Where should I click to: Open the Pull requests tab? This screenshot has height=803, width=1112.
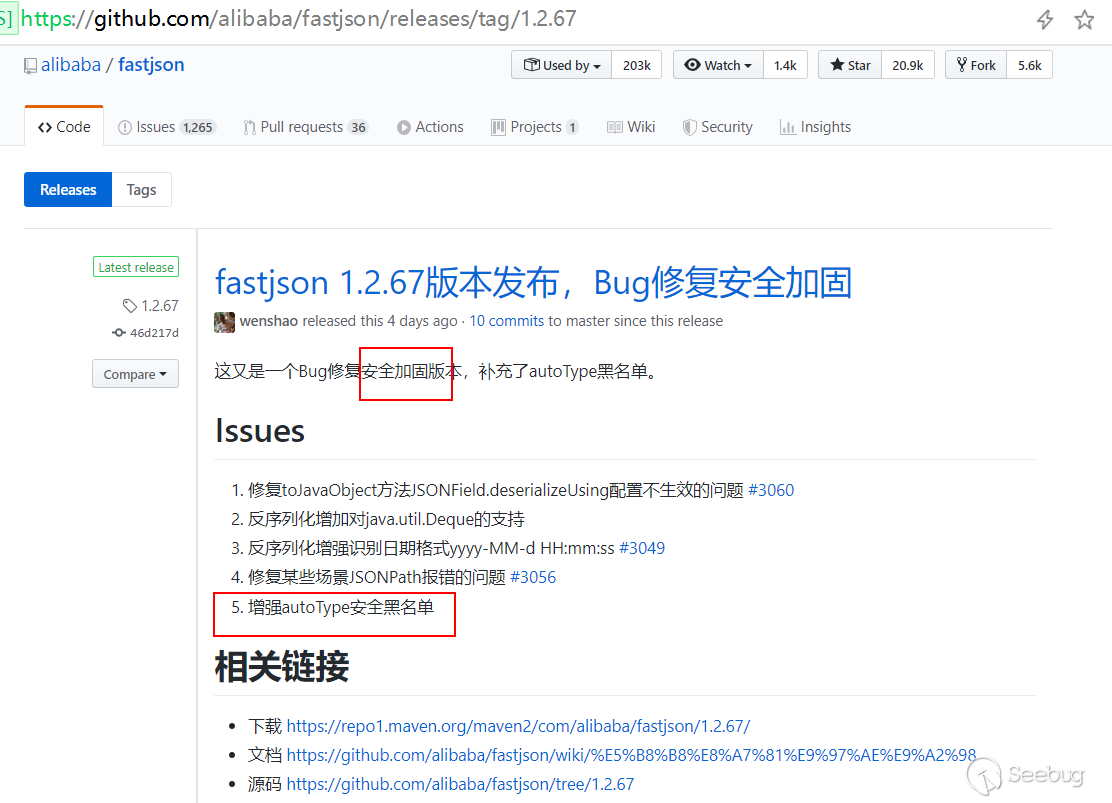pyautogui.click(x=306, y=127)
